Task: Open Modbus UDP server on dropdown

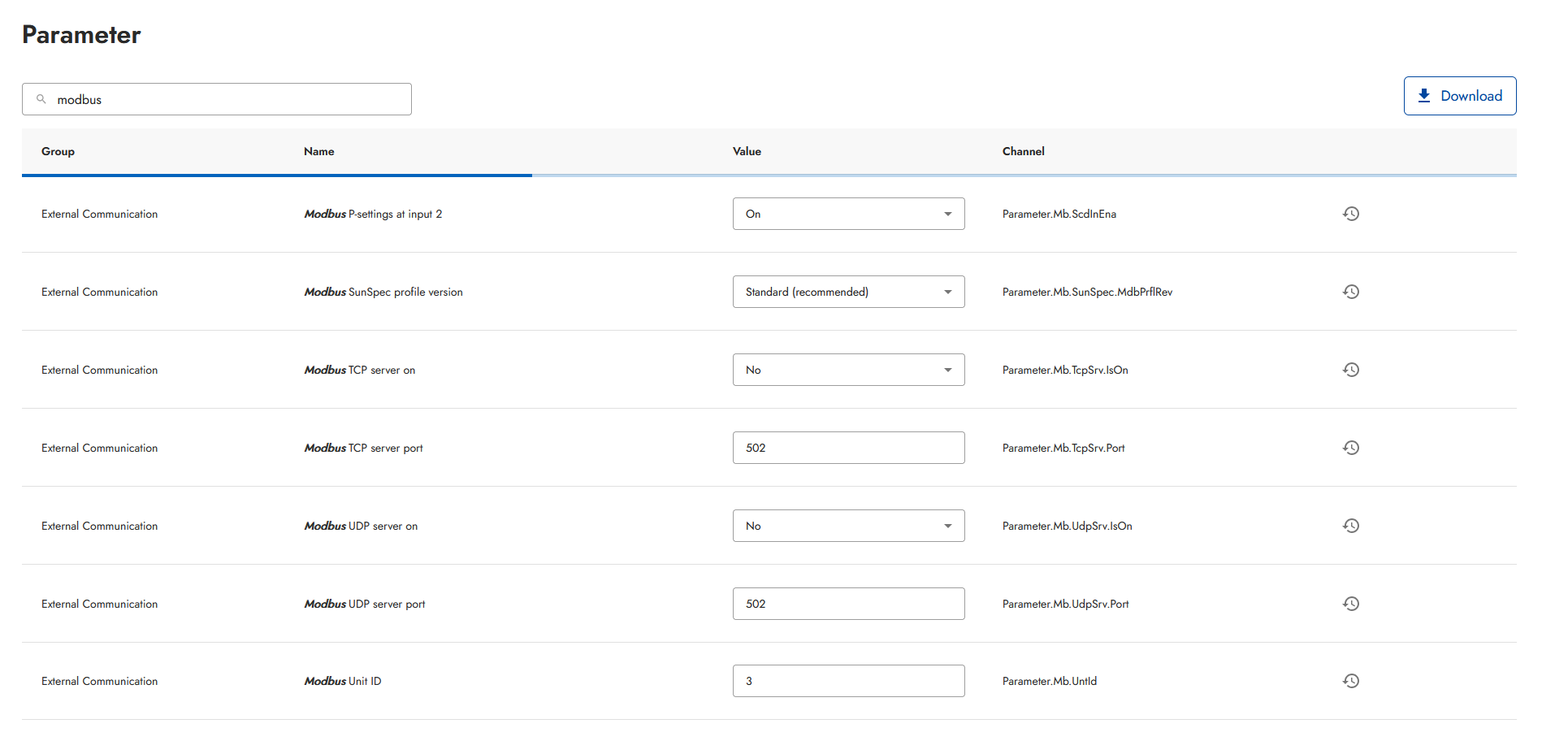Action: click(848, 526)
